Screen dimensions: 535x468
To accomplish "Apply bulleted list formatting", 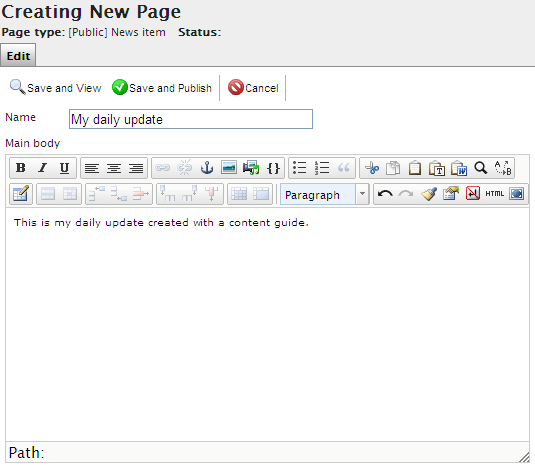I will 300,168.
